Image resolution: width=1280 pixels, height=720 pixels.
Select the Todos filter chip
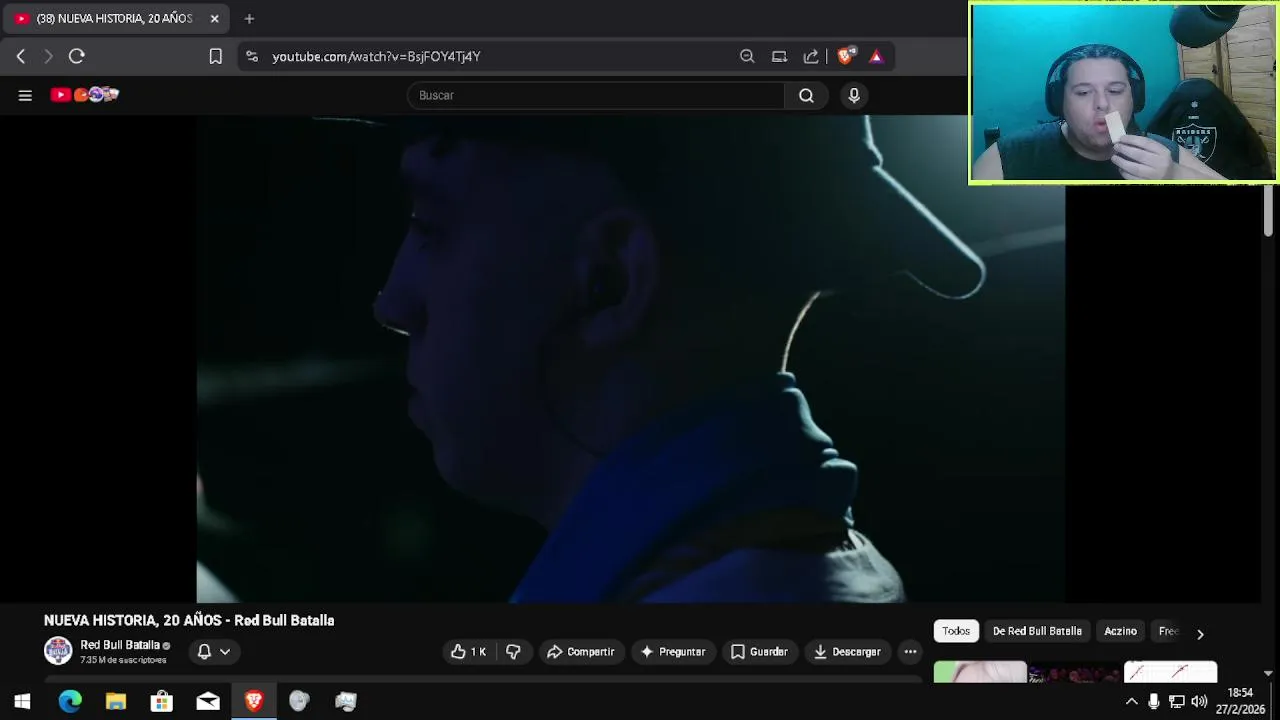[x=956, y=631]
